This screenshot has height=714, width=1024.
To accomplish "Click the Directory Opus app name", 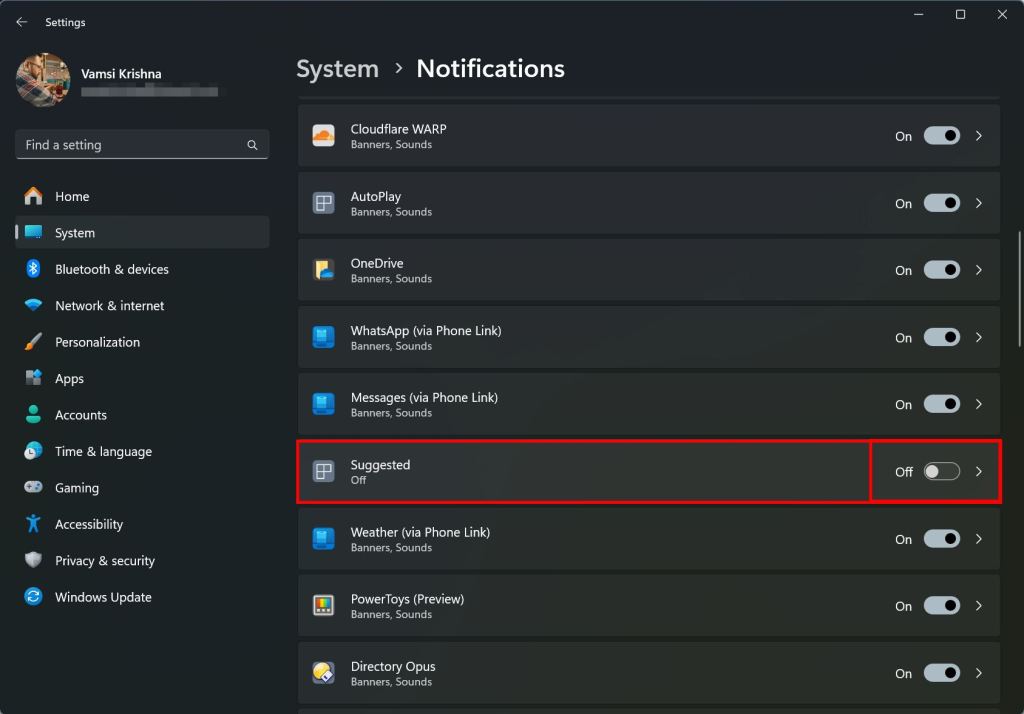I will coord(393,666).
